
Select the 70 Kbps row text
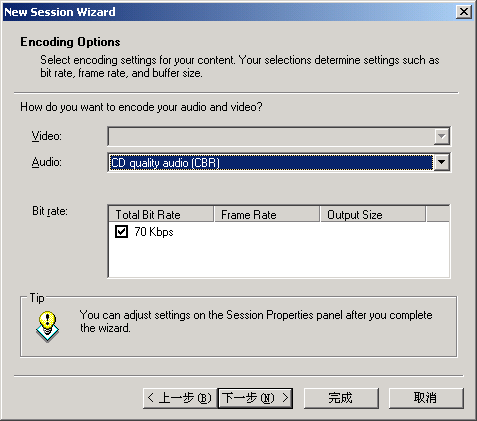point(154,232)
